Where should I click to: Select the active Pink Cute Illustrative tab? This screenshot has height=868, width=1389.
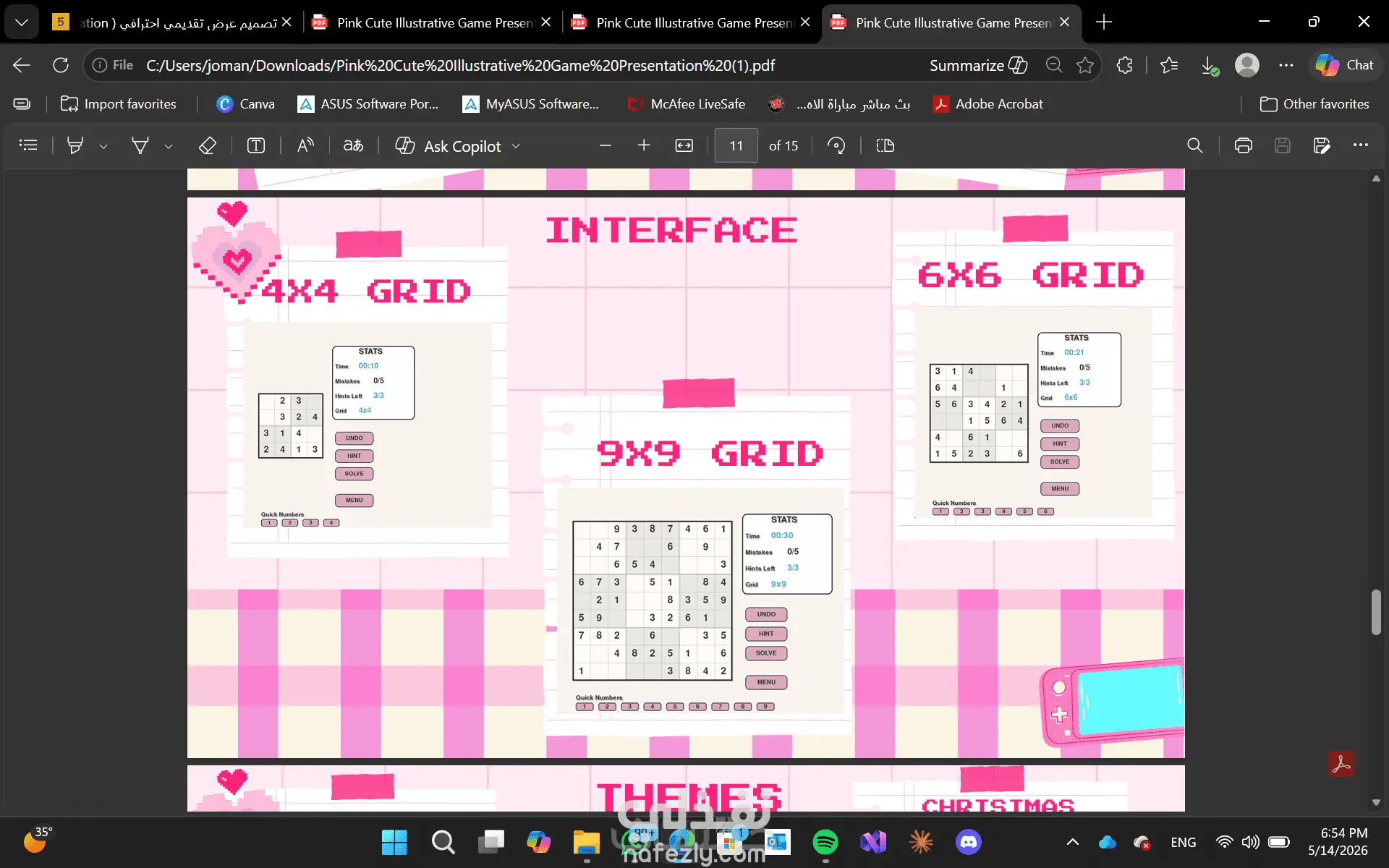(953, 22)
